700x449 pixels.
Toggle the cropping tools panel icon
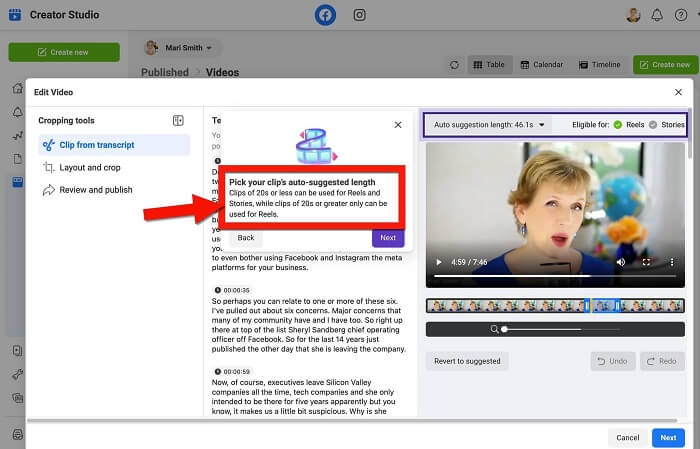click(x=178, y=121)
